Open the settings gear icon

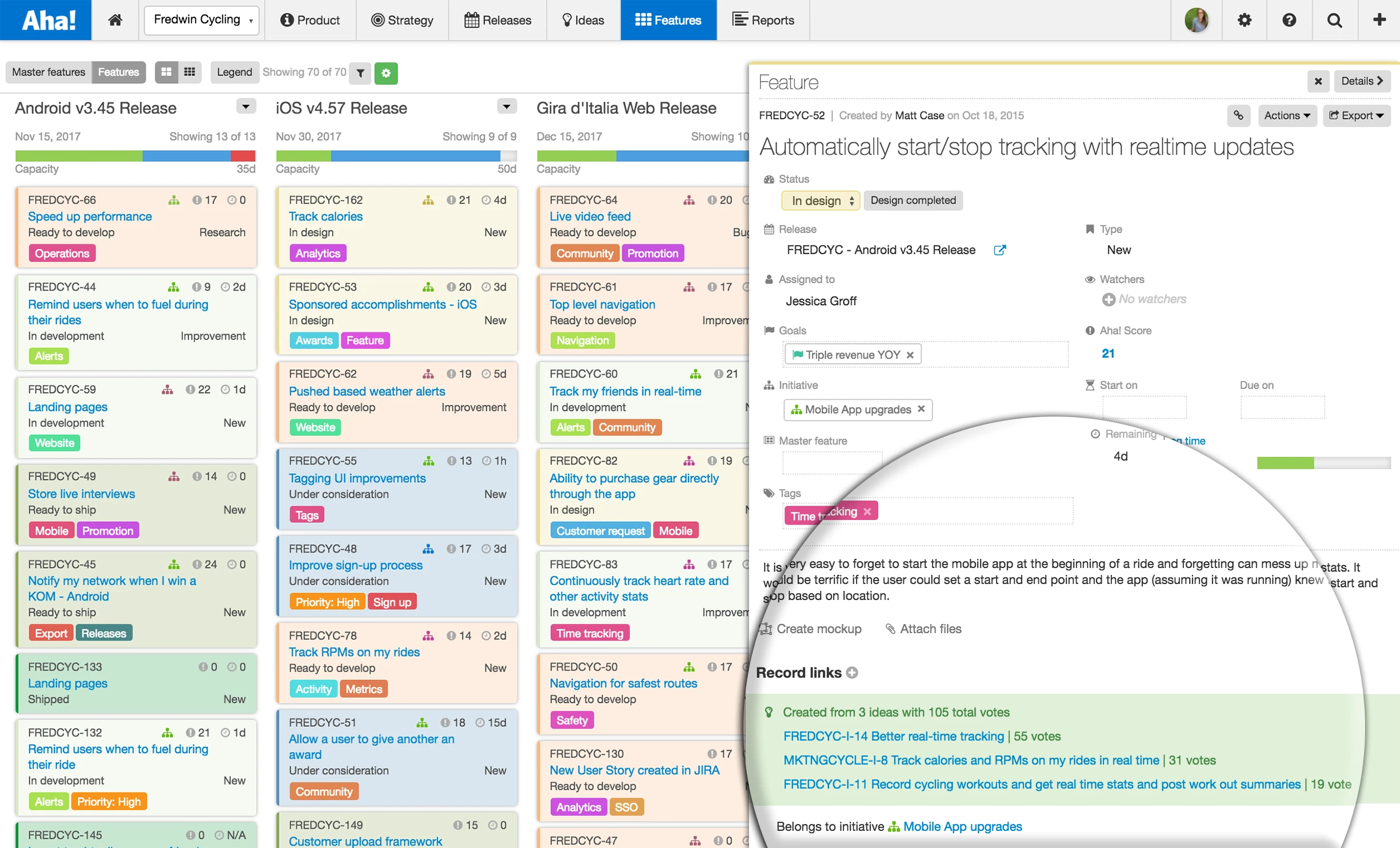[1244, 20]
